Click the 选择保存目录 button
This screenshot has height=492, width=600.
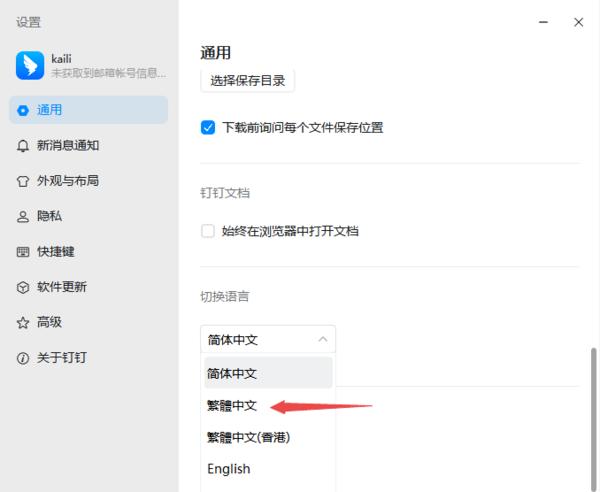[248, 80]
